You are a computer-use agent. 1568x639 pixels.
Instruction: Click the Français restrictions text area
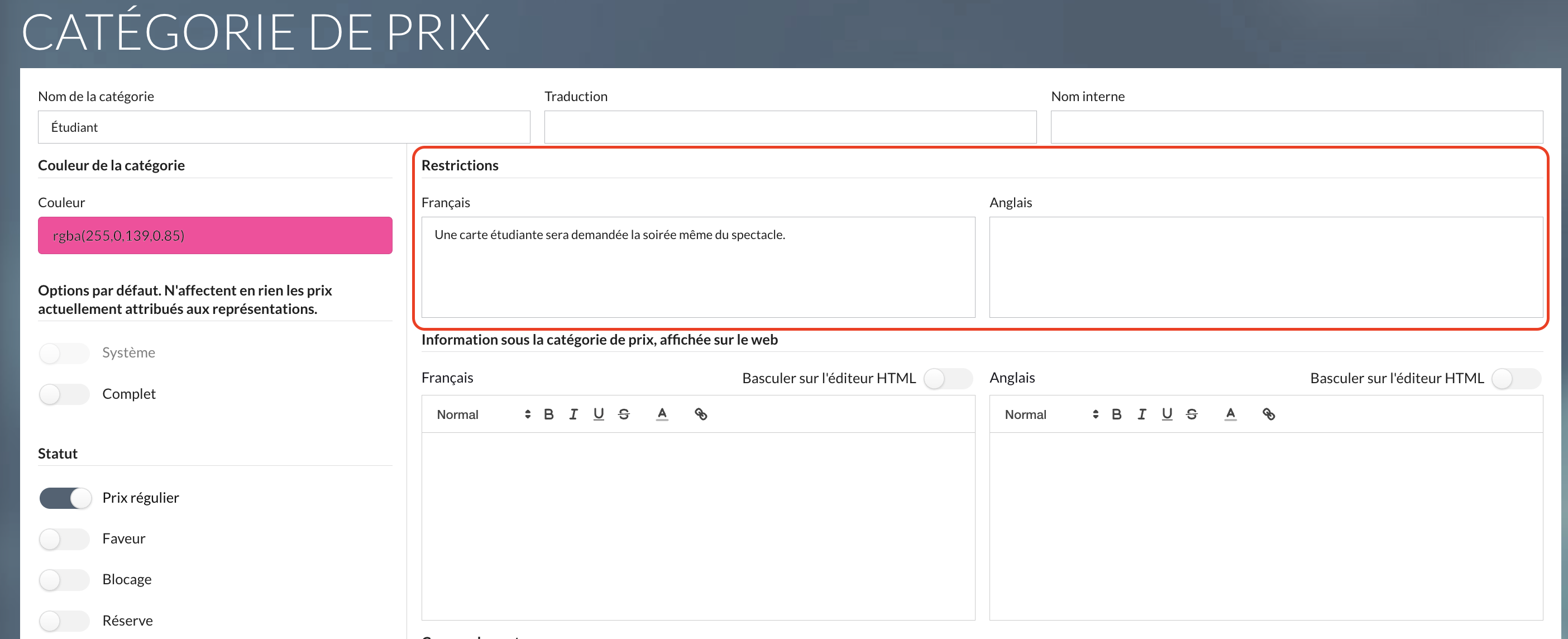coord(698,267)
